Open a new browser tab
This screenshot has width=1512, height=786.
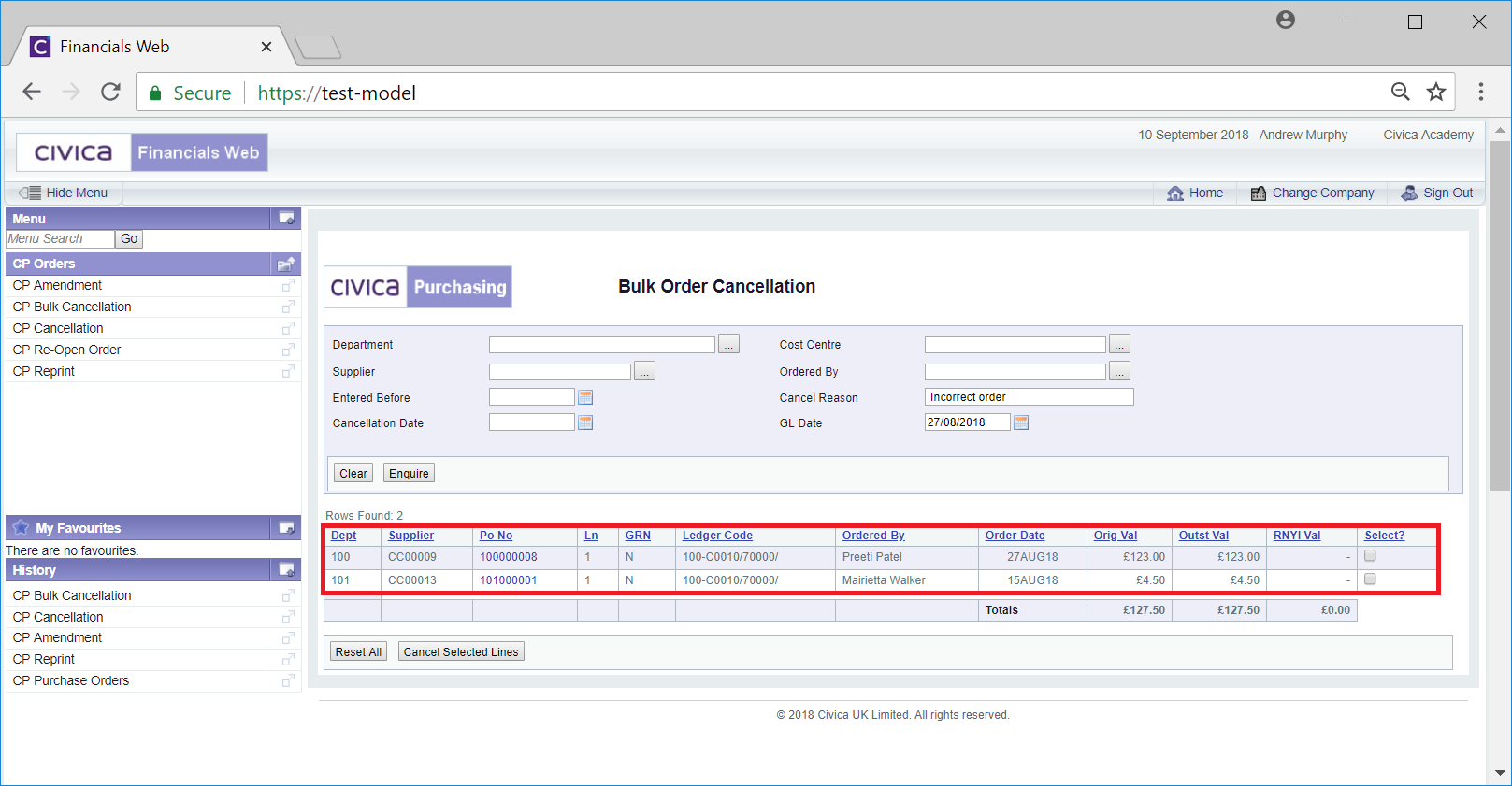click(x=318, y=47)
